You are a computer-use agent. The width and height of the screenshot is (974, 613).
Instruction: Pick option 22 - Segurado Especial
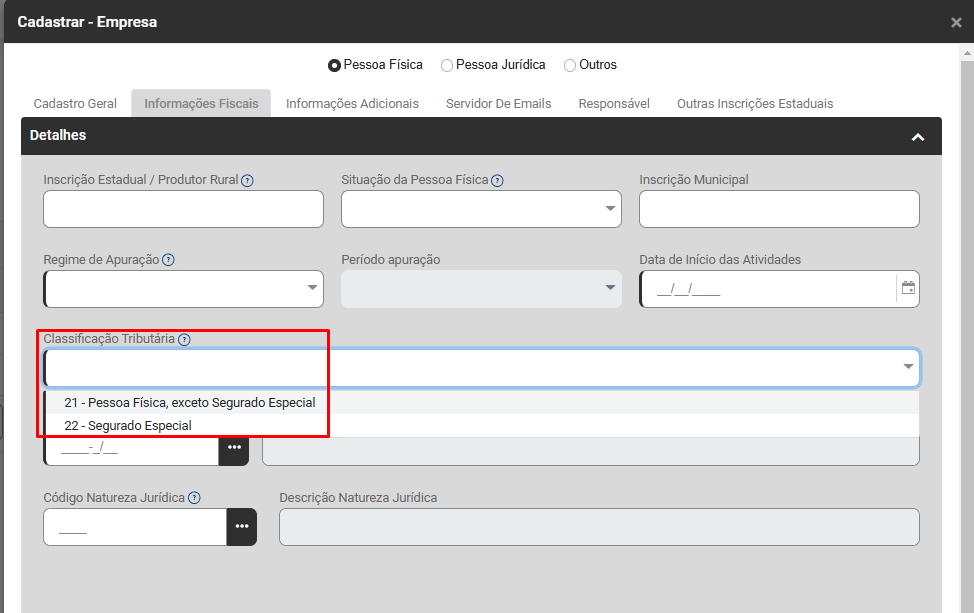tap(128, 426)
